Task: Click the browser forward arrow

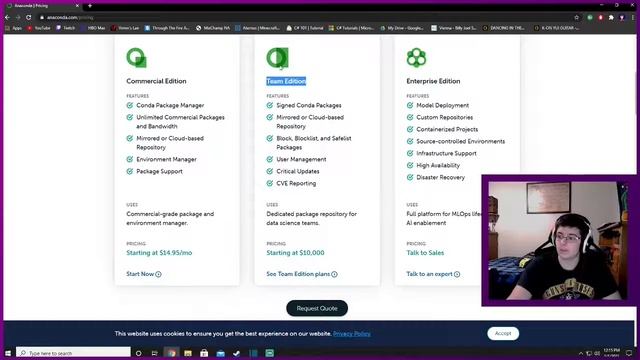Action: pyautogui.click(x=18, y=18)
